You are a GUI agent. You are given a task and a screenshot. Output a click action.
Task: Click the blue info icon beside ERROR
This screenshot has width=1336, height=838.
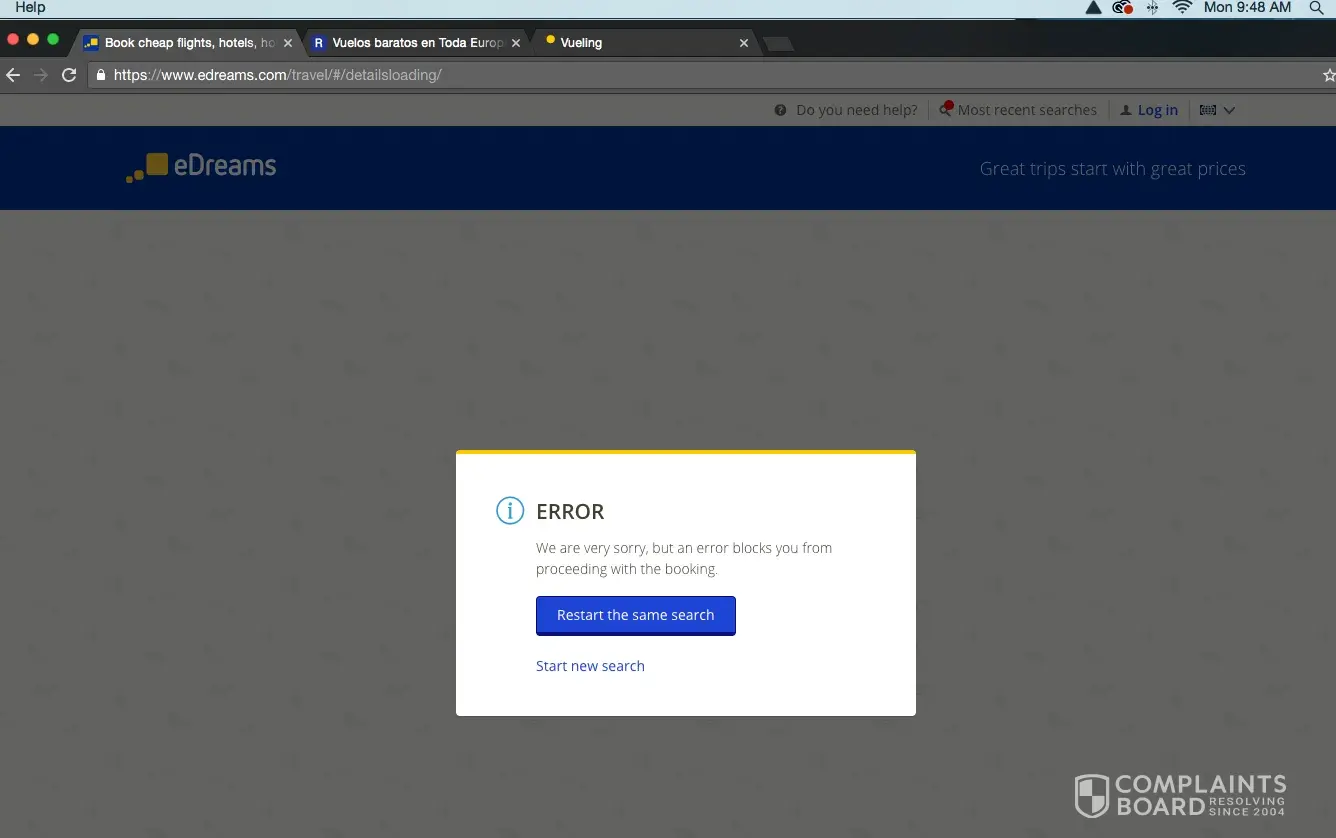click(x=510, y=511)
